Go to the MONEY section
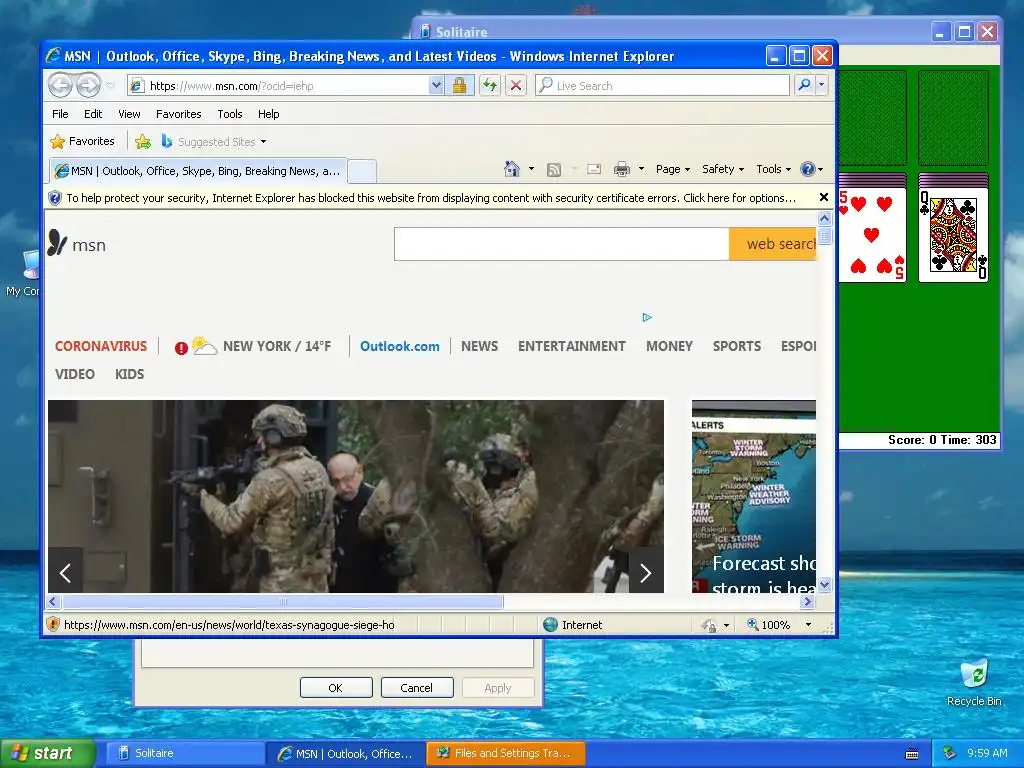The width and height of the screenshot is (1024, 768). click(x=669, y=346)
